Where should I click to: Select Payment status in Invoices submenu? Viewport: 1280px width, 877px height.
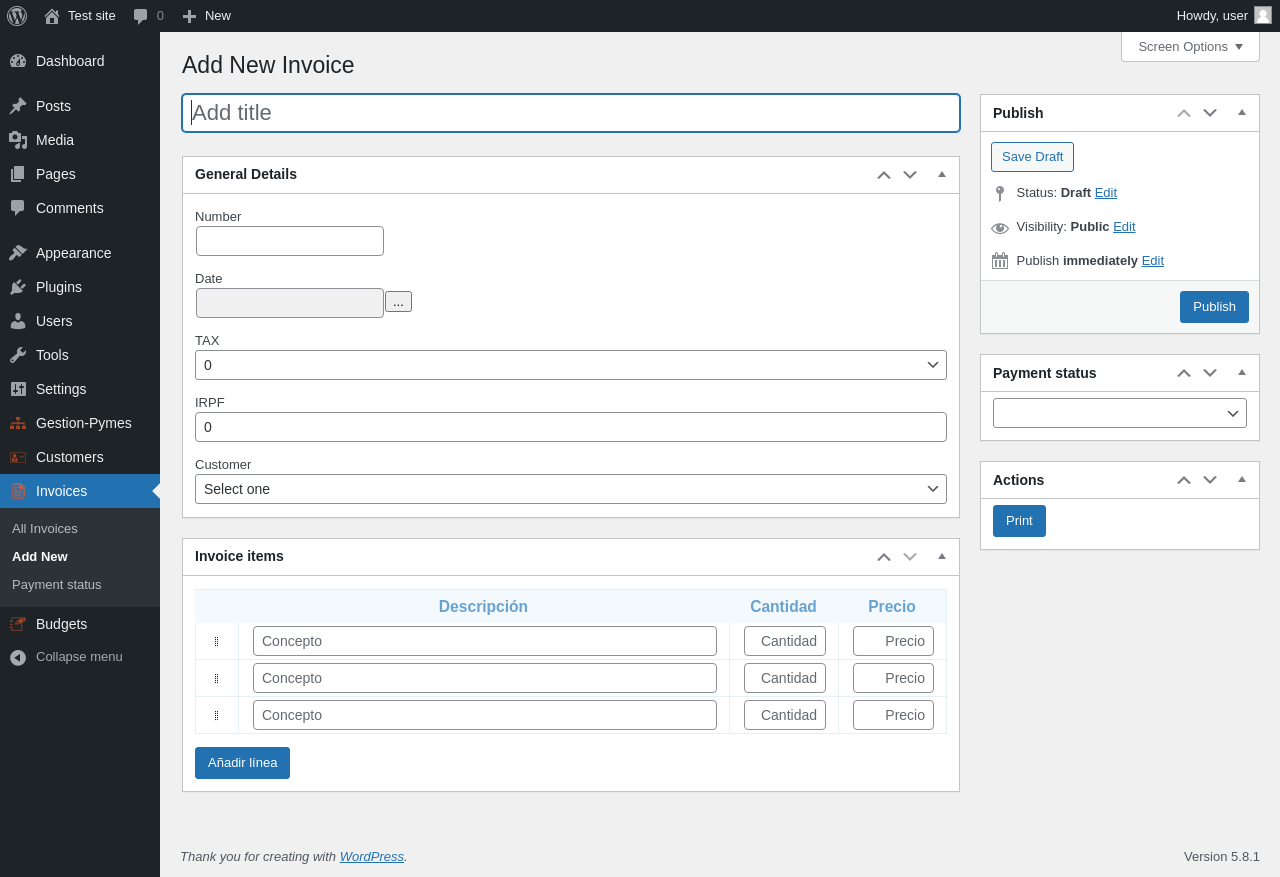[x=57, y=584]
